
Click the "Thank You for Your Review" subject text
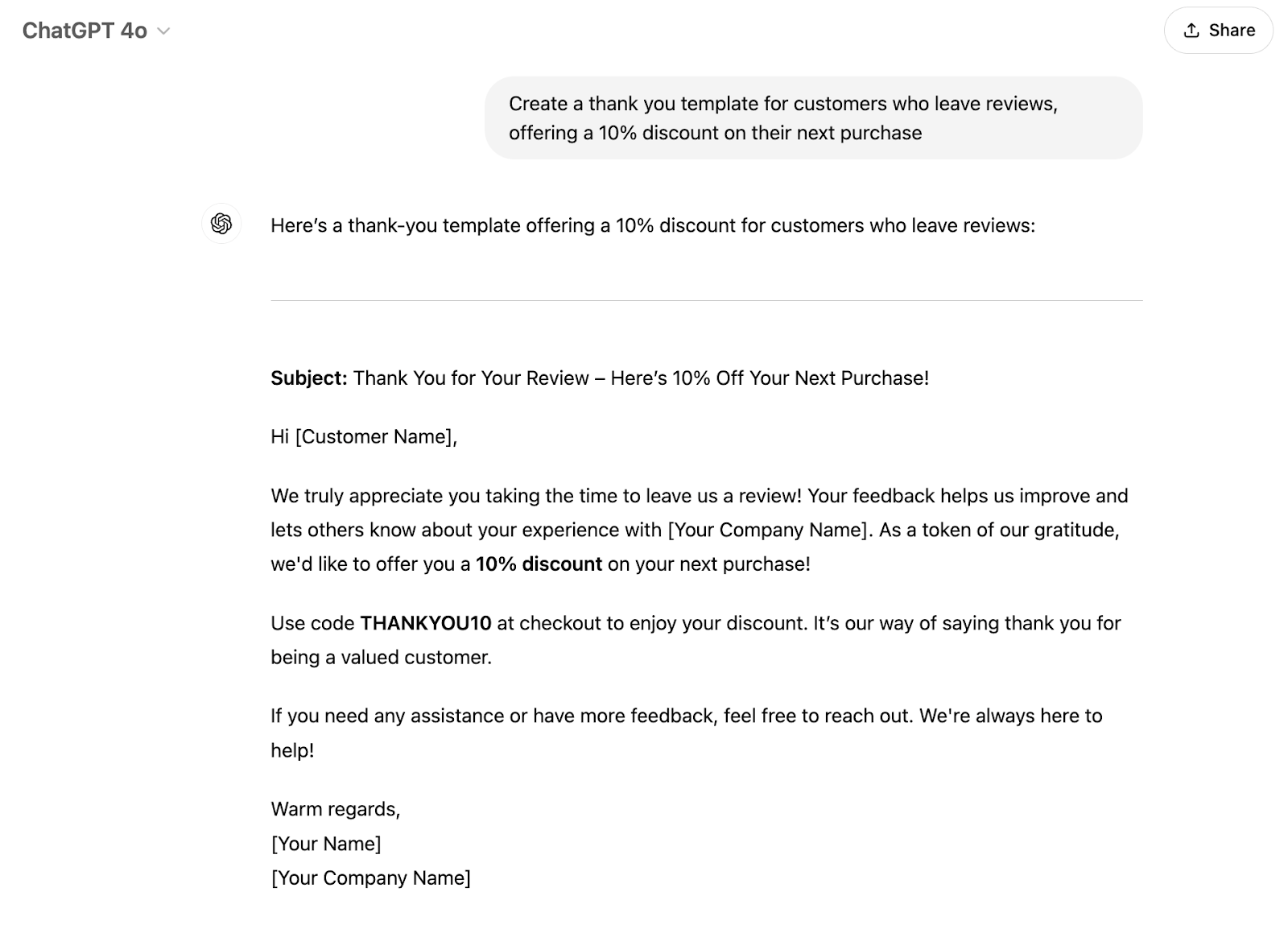471,378
